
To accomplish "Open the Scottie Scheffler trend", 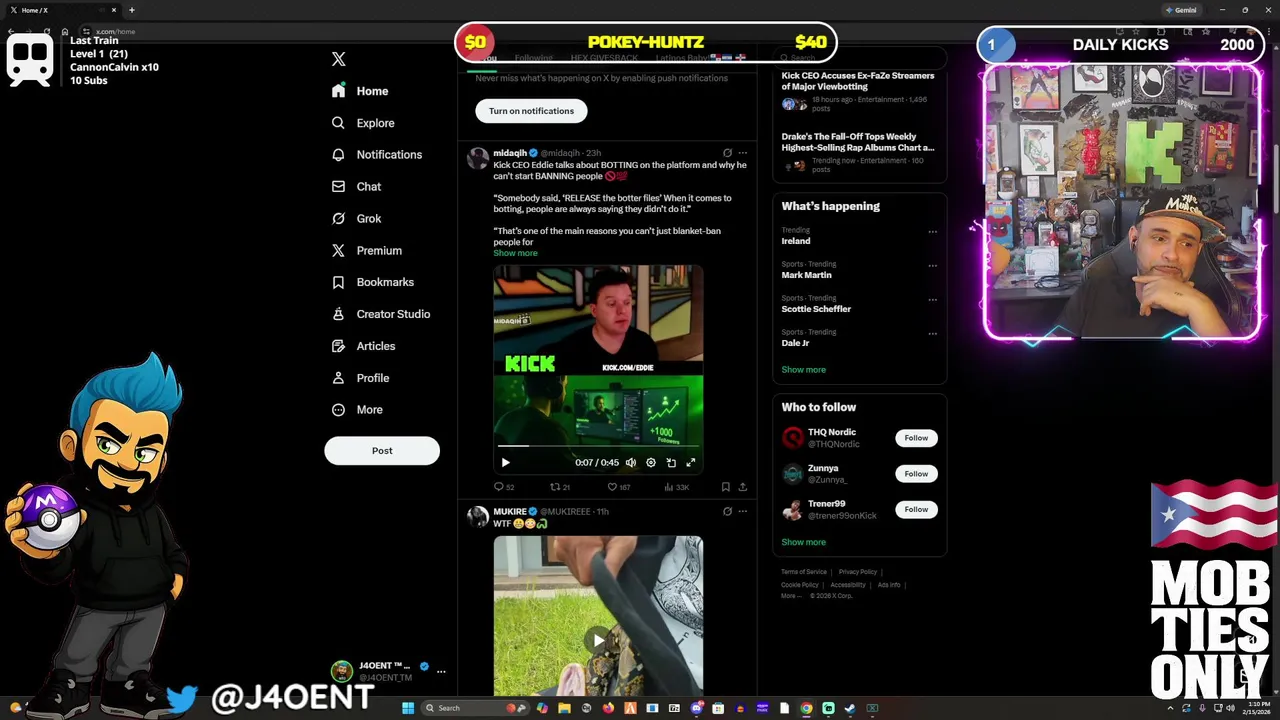I will [x=816, y=309].
